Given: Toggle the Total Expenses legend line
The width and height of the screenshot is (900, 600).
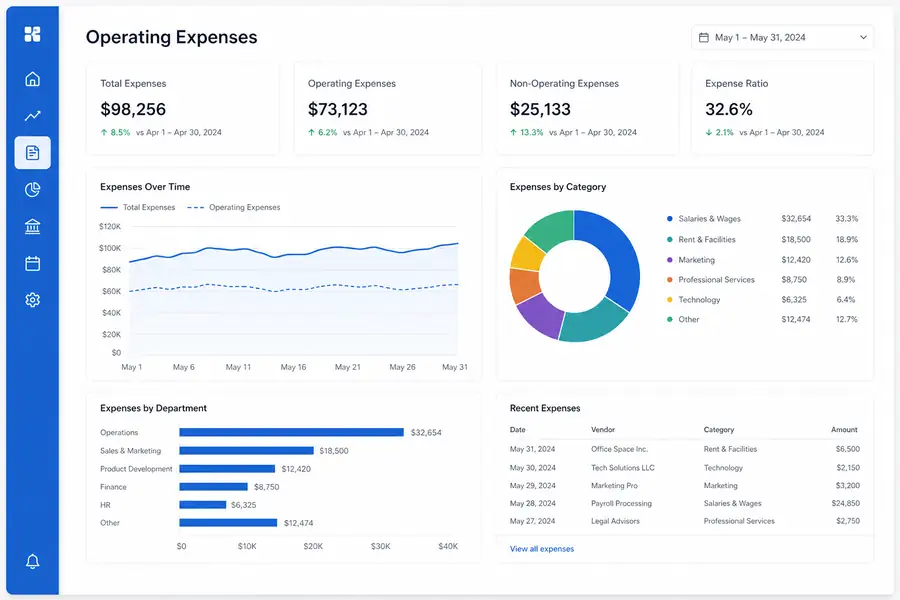Looking at the screenshot, I should [138, 207].
